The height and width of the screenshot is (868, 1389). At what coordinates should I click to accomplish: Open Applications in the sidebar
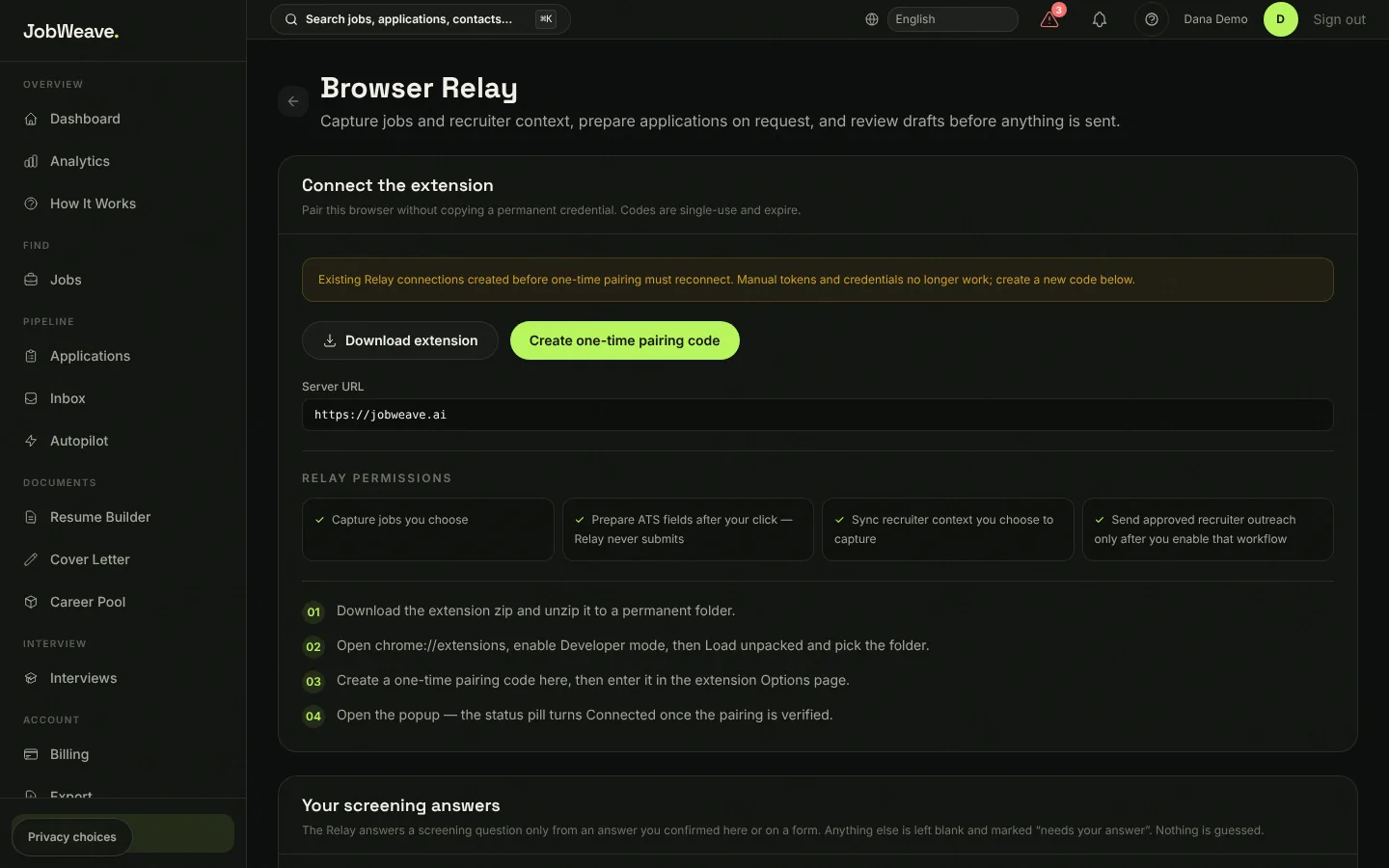coord(123,356)
